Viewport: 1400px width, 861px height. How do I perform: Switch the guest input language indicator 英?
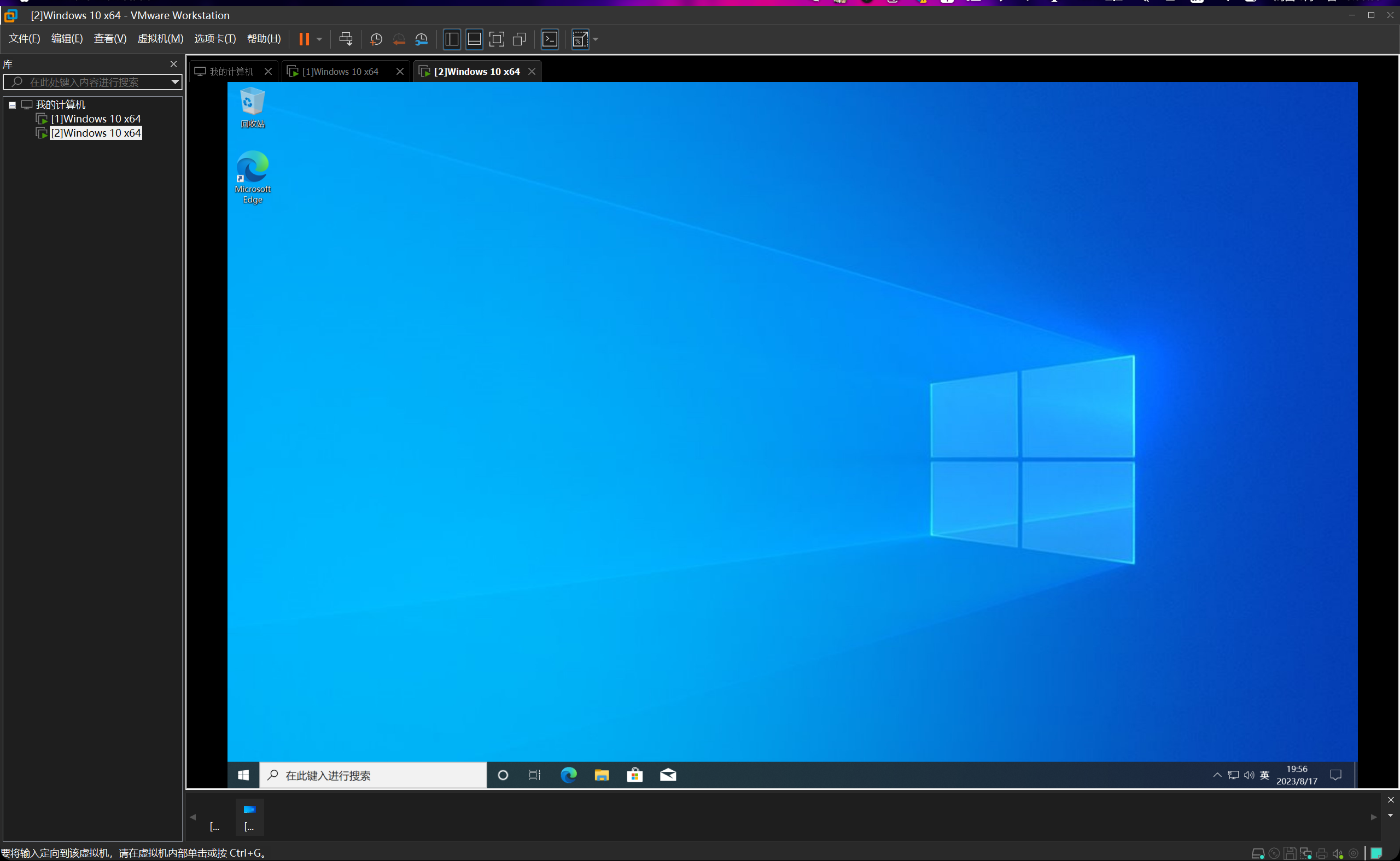tap(1264, 775)
